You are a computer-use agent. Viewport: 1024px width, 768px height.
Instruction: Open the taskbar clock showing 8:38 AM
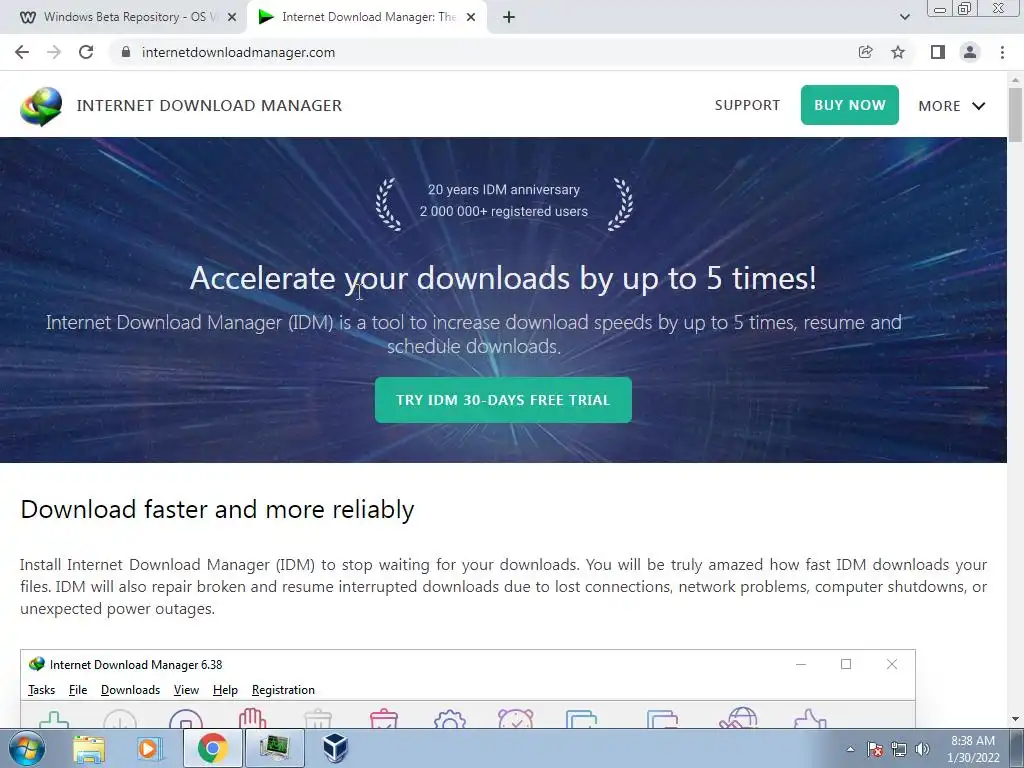[973, 749]
